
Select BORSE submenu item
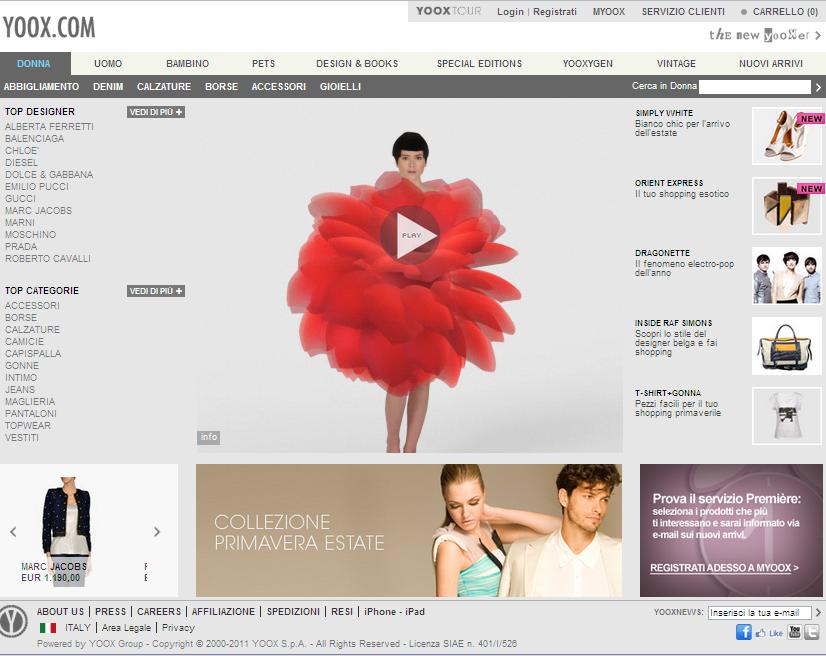(221, 86)
